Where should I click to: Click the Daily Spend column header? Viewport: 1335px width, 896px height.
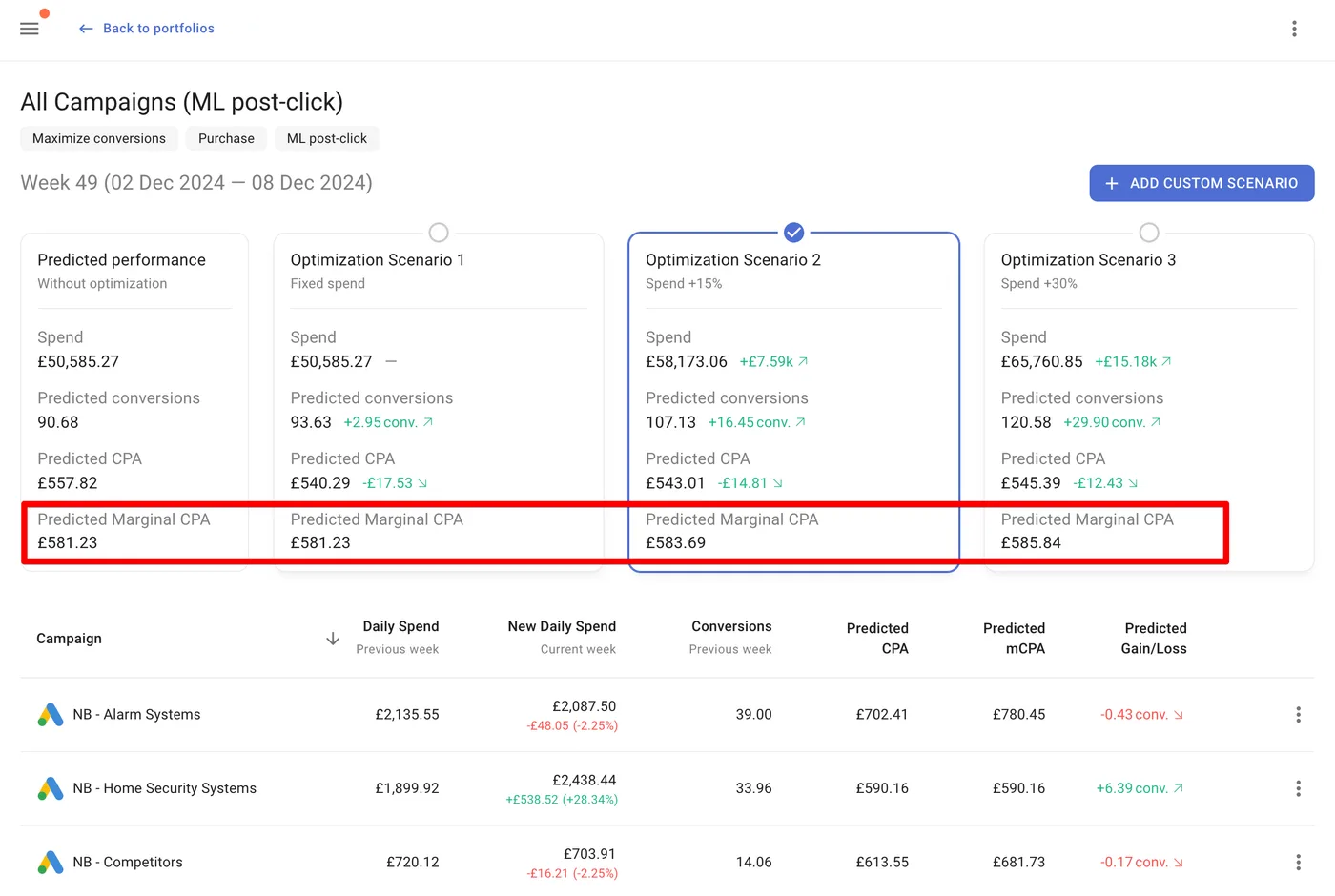click(x=400, y=626)
